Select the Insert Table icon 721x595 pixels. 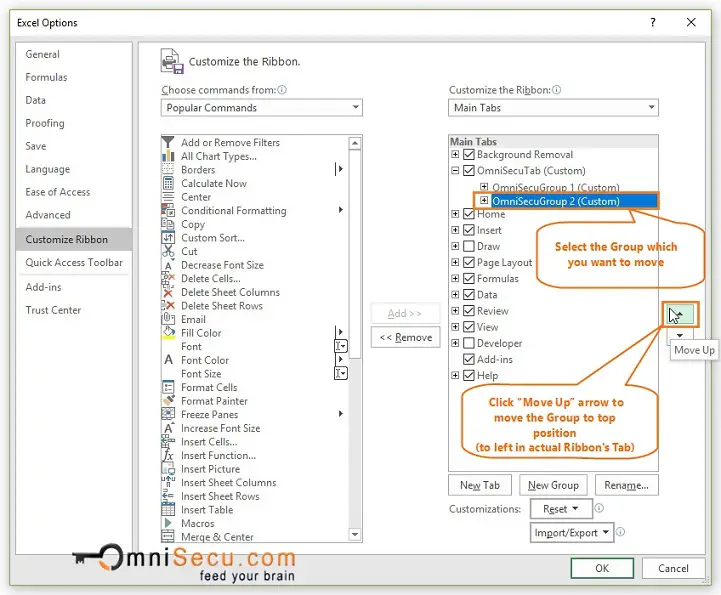pyautogui.click(x=168, y=509)
